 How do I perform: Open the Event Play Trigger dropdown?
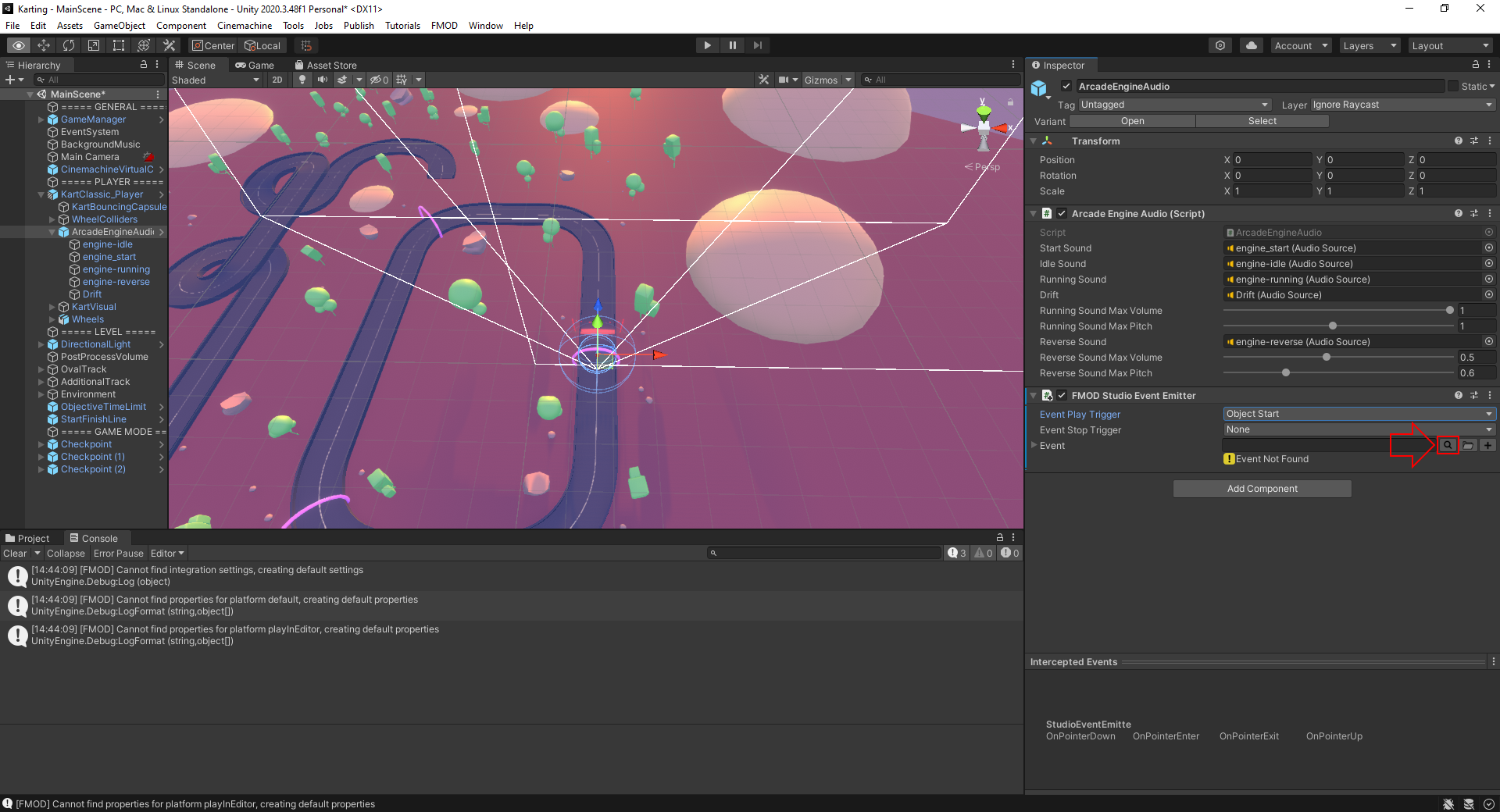1358,414
